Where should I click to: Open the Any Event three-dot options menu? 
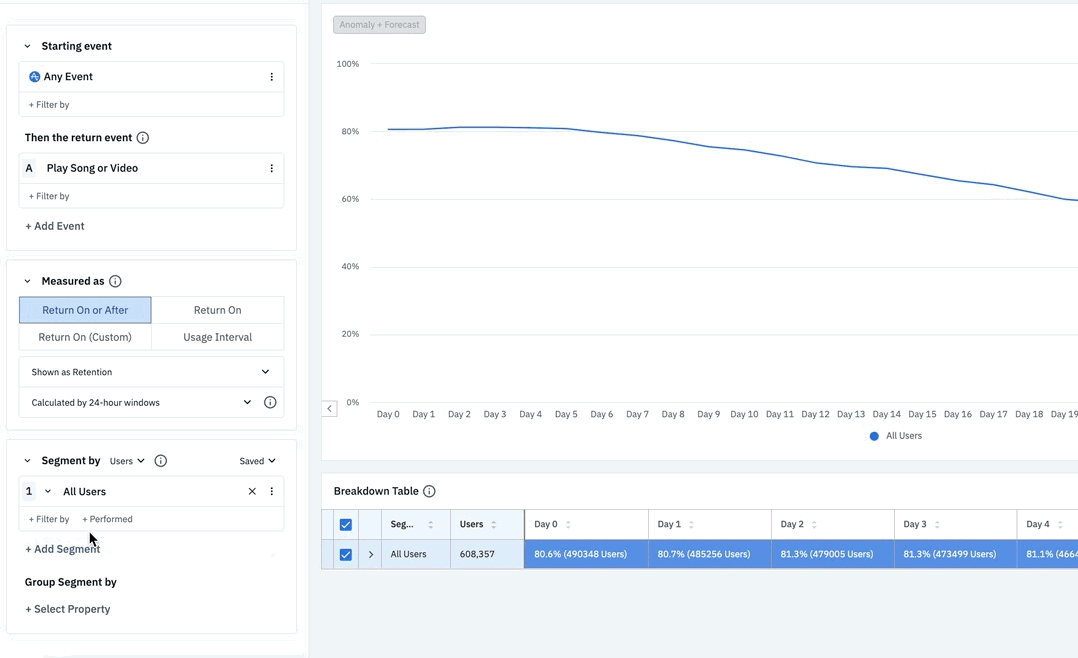[271, 77]
